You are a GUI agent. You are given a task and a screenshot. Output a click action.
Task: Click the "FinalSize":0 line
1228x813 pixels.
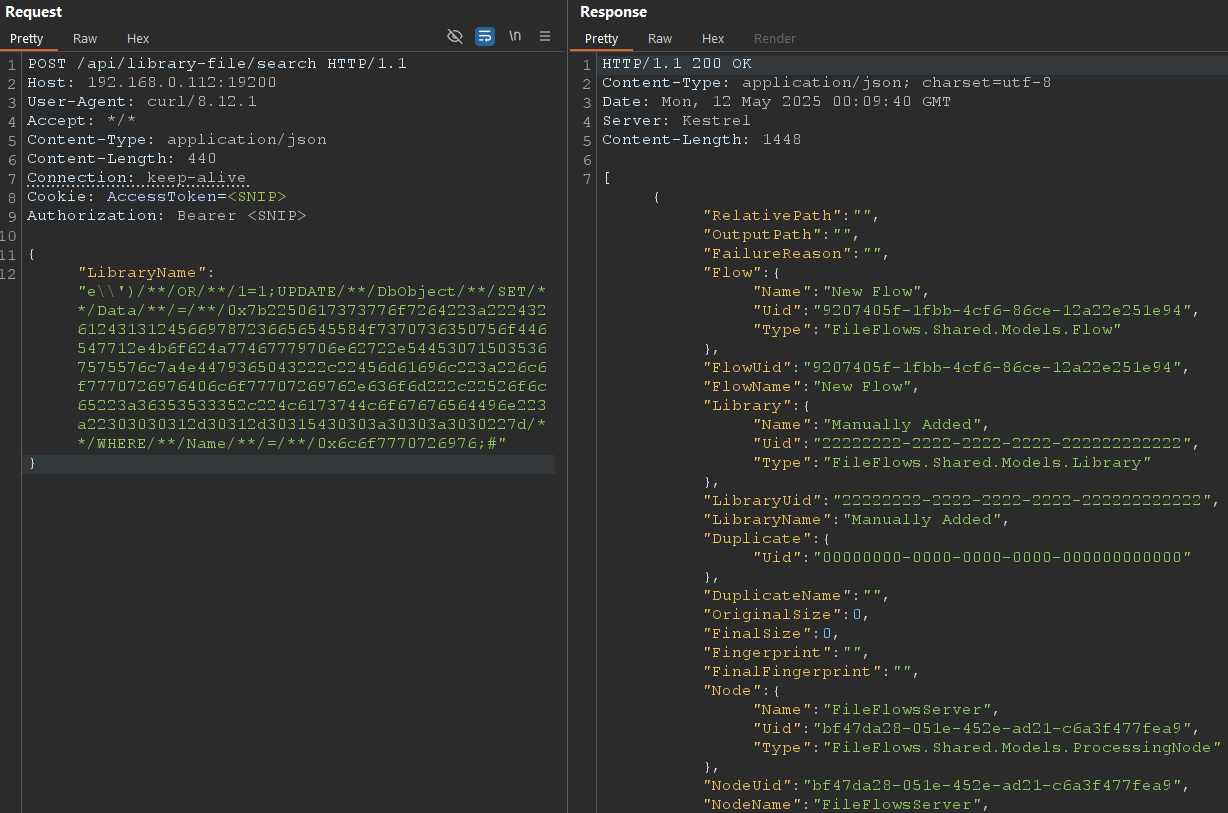click(772, 633)
